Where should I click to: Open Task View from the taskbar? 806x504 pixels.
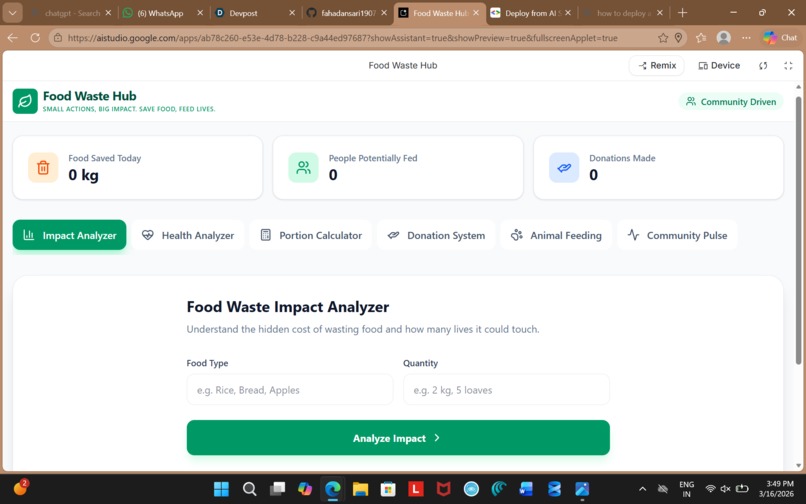click(277, 489)
